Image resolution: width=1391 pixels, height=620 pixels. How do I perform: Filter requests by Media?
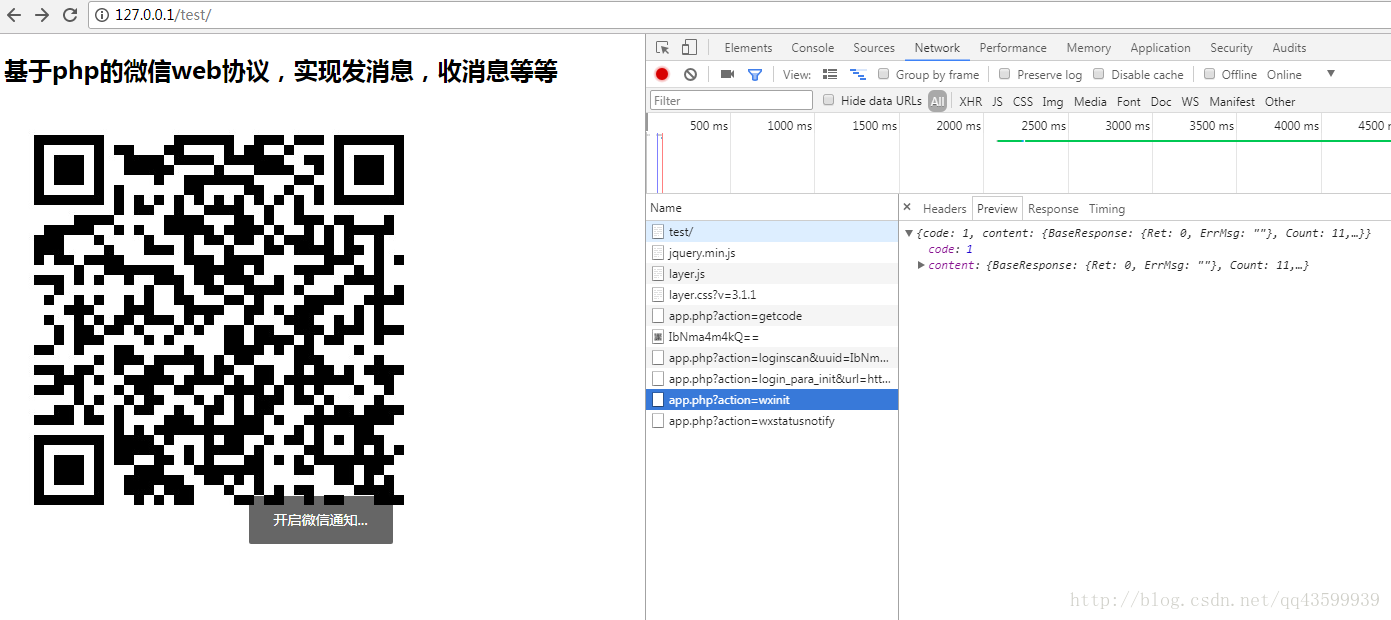click(1090, 101)
